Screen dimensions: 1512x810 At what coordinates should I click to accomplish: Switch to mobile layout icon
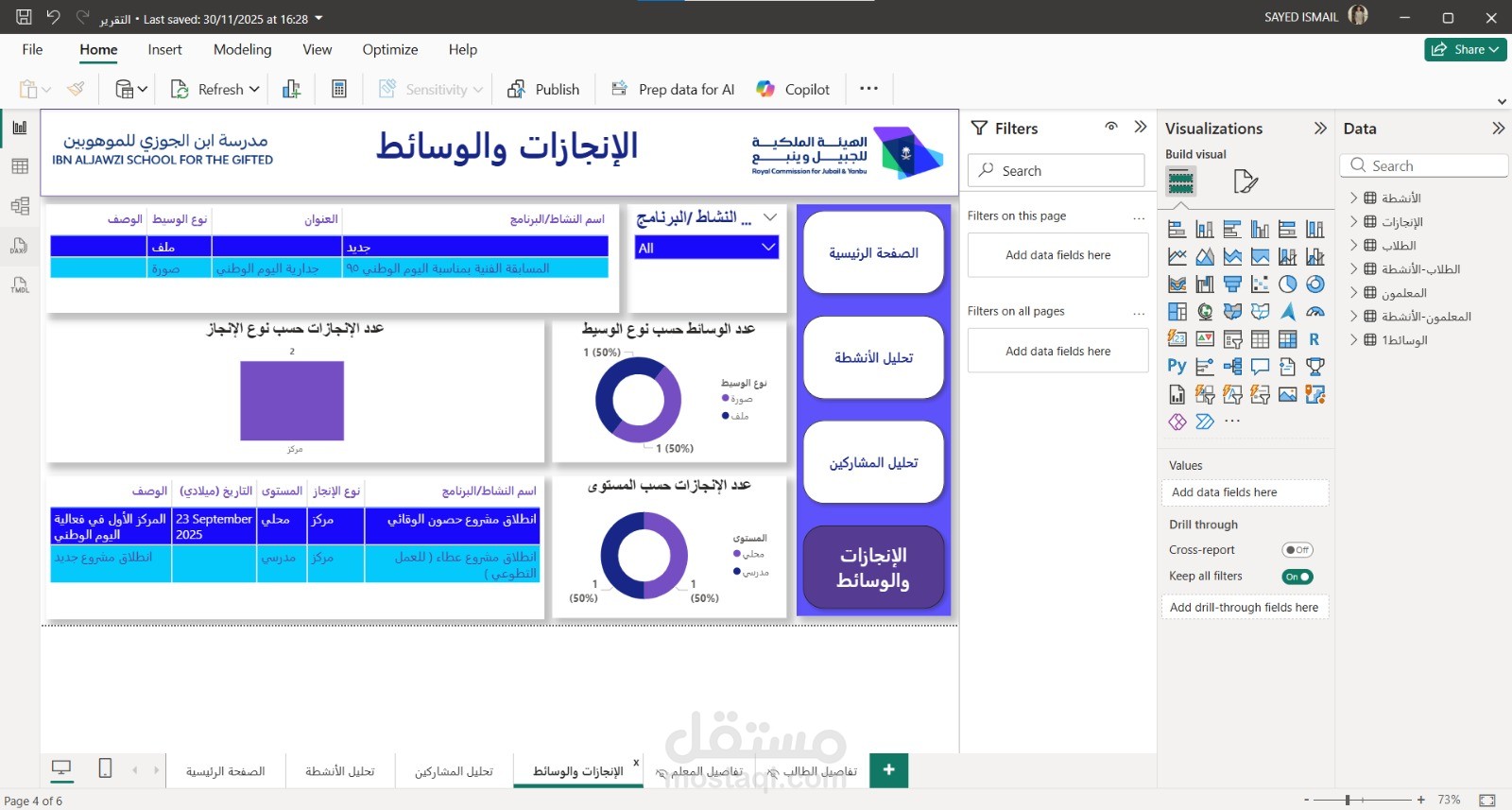pos(105,769)
